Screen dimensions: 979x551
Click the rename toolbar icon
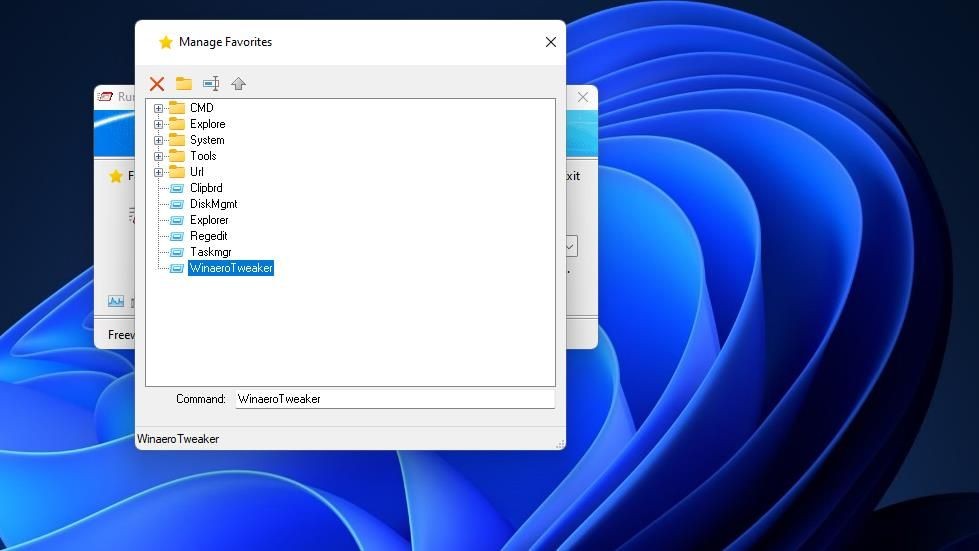pos(211,83)
